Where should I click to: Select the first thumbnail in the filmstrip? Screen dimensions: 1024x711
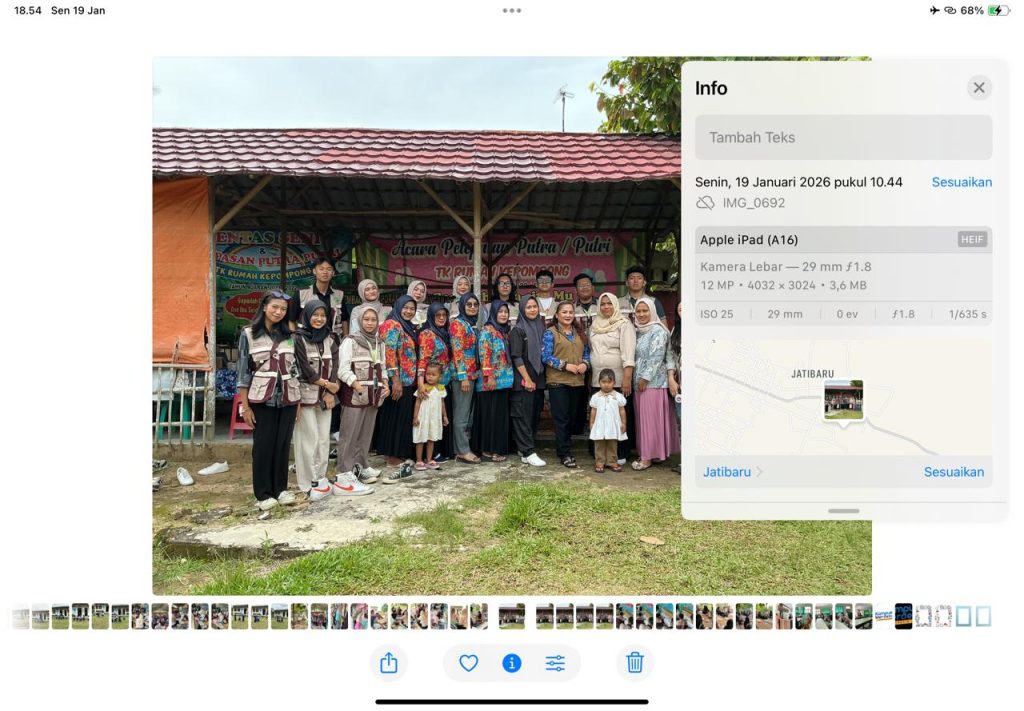21,616
